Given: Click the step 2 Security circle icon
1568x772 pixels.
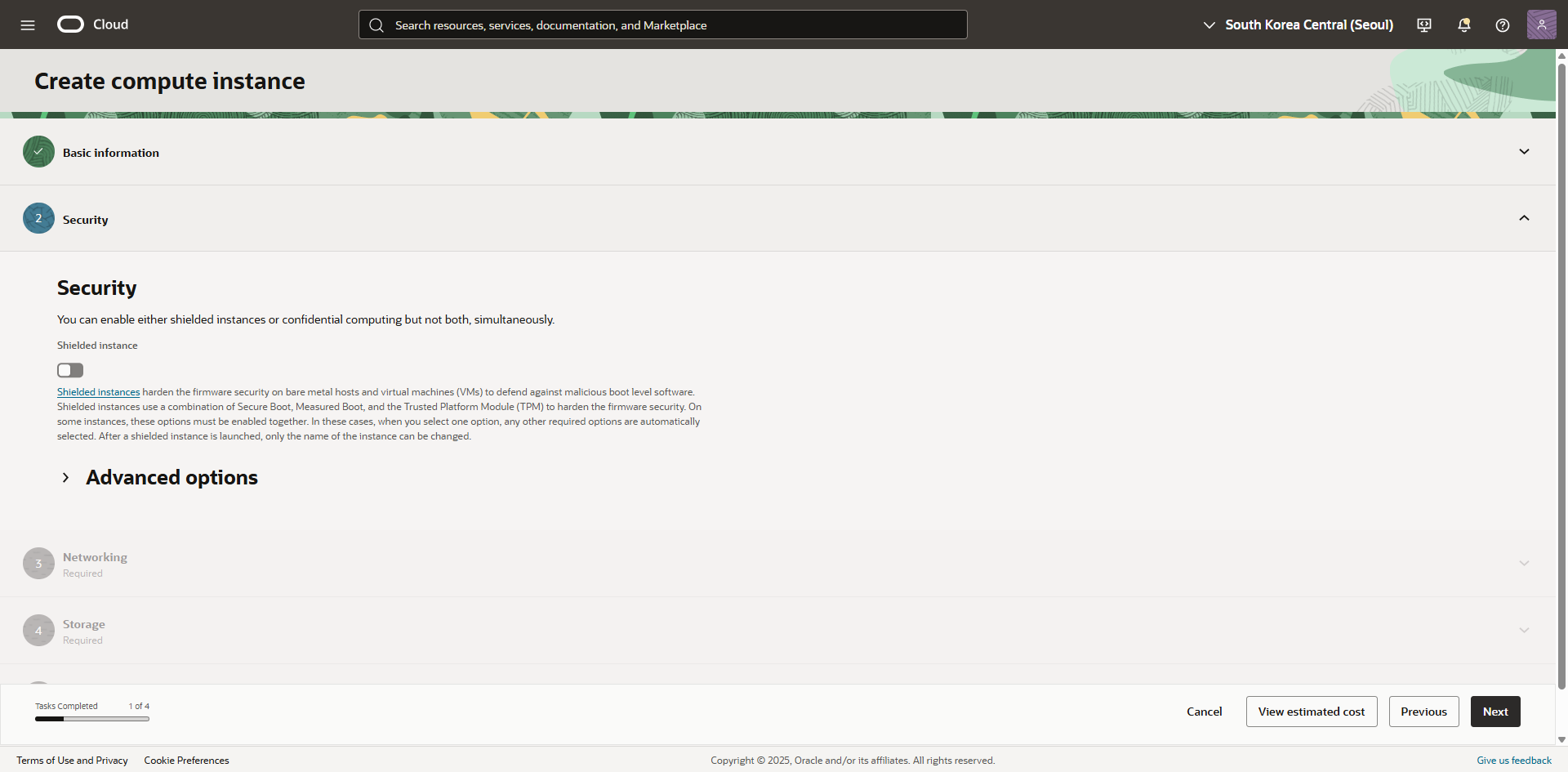Looking at the screenshot, I should click(38, 219).
